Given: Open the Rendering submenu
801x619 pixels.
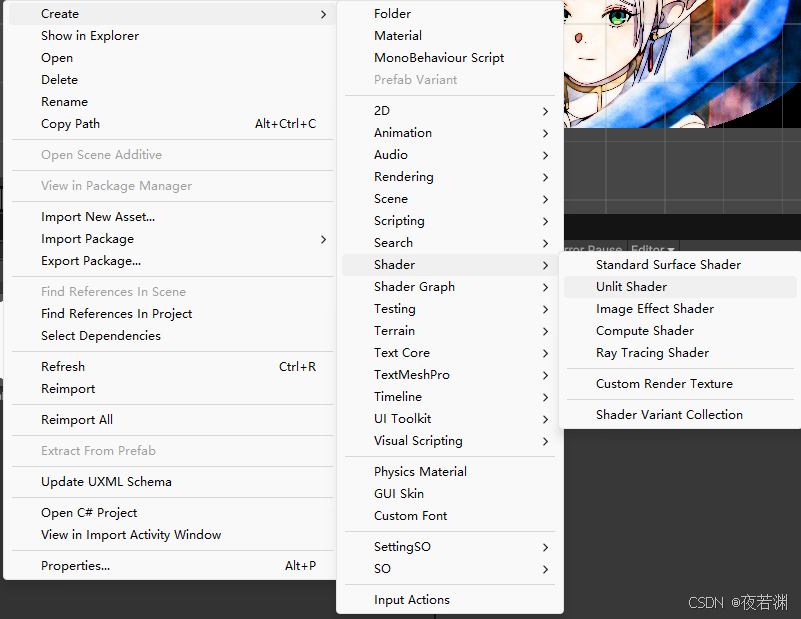Looking at the screenshot, I should point(450,177).
